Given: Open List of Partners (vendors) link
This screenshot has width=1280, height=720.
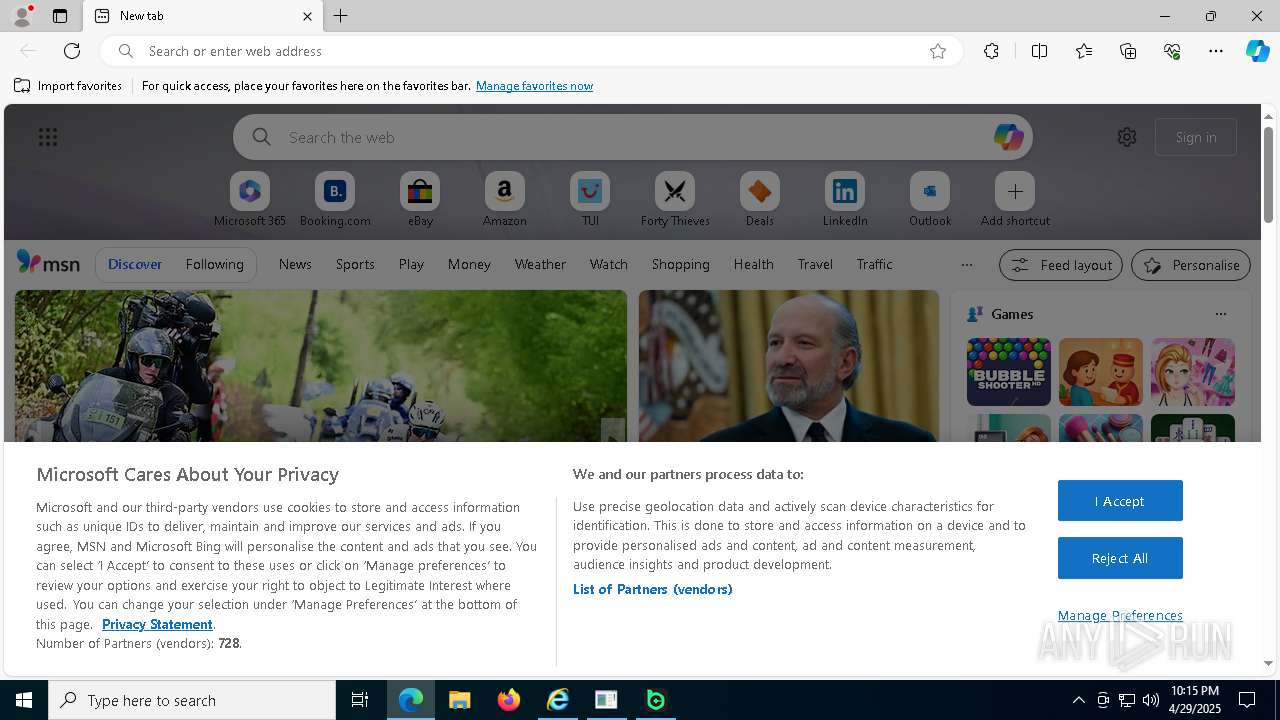Looking at the screenshot, I should (x=652, y=589).
